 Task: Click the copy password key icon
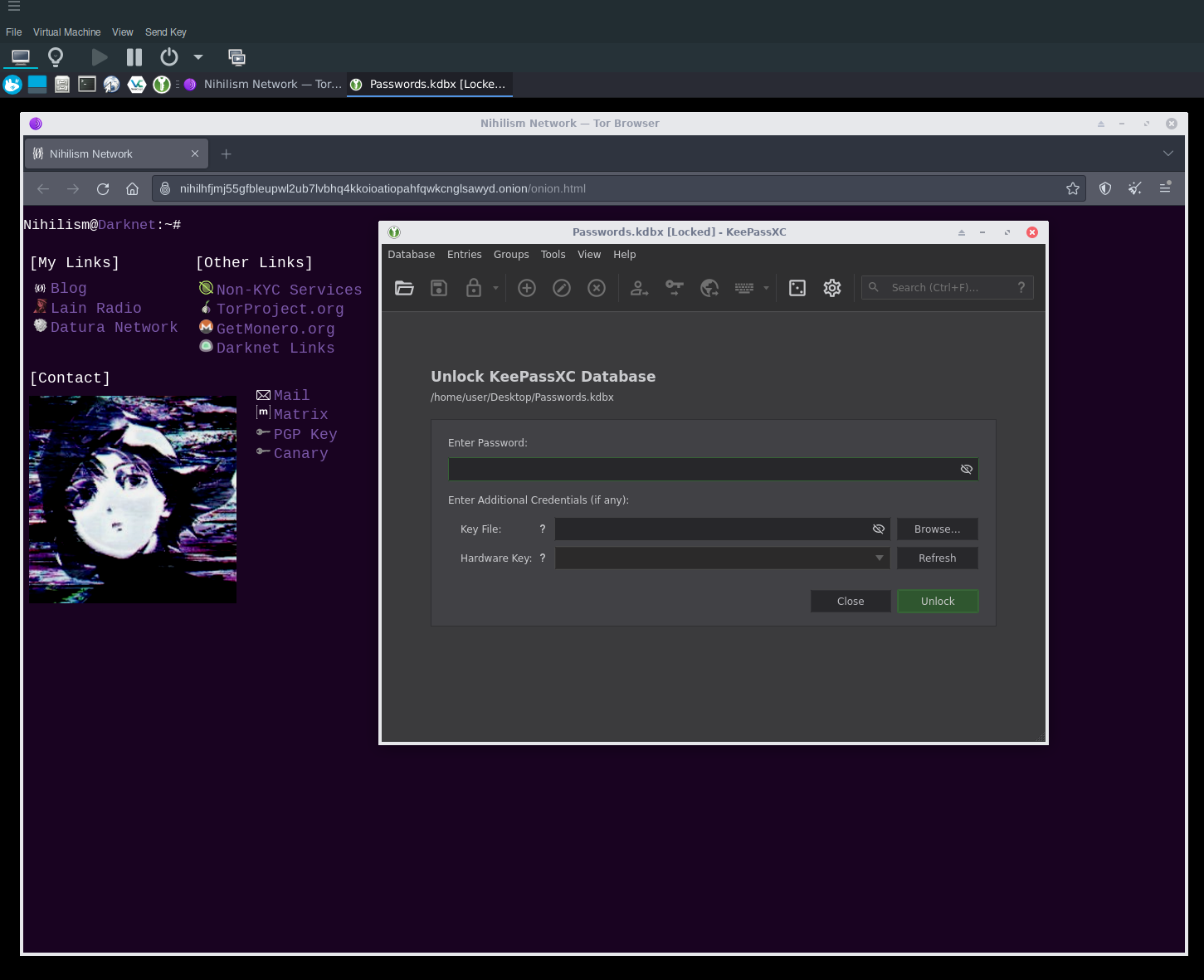coord(675,288)
